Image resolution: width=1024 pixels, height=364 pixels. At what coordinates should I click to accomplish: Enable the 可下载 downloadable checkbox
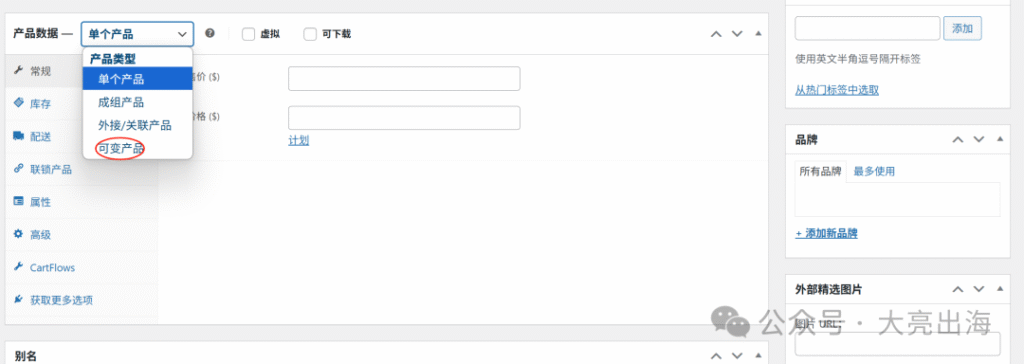coord(310,34)
